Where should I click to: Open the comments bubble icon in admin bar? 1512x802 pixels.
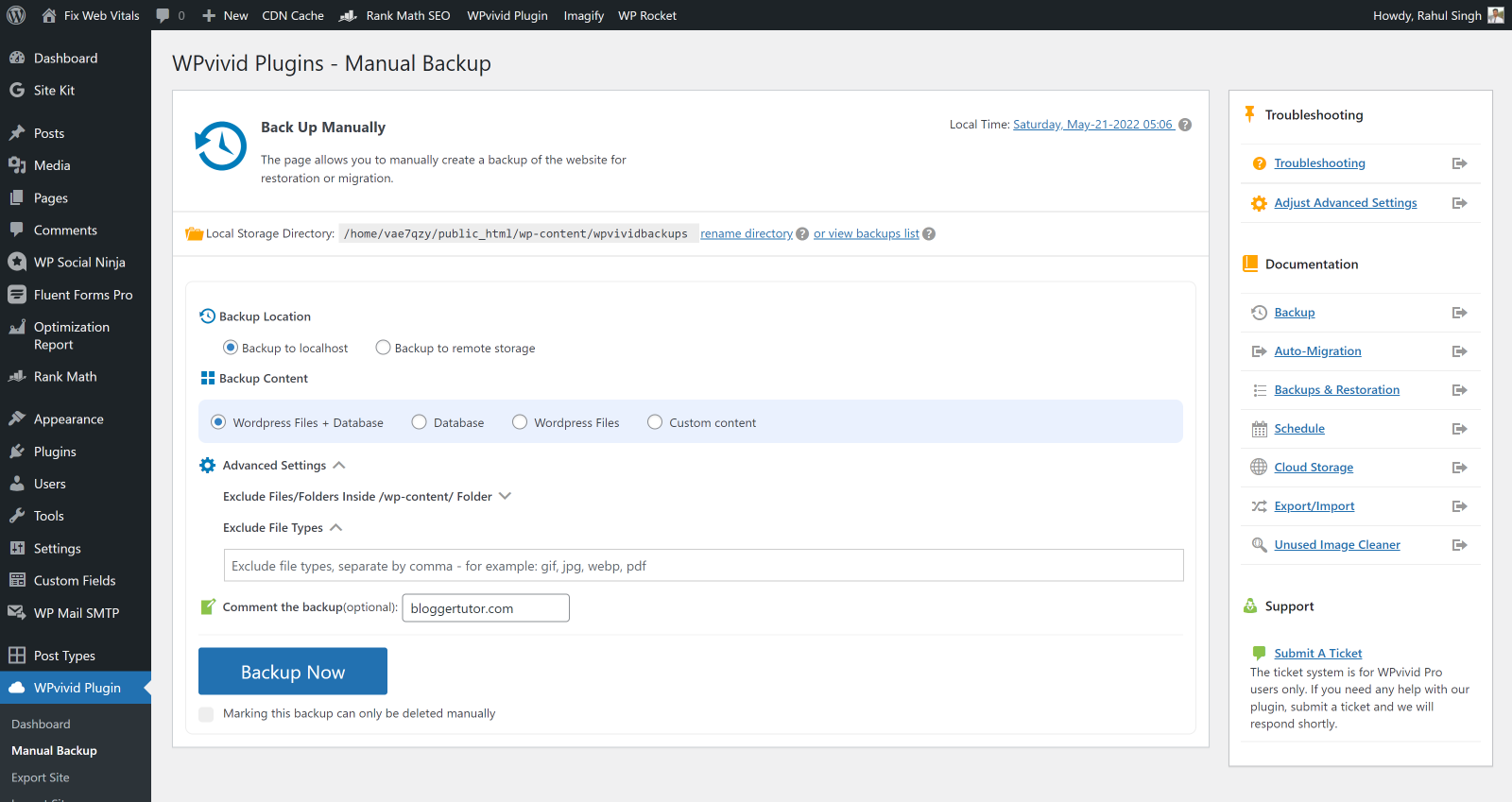tap(163, 15)
